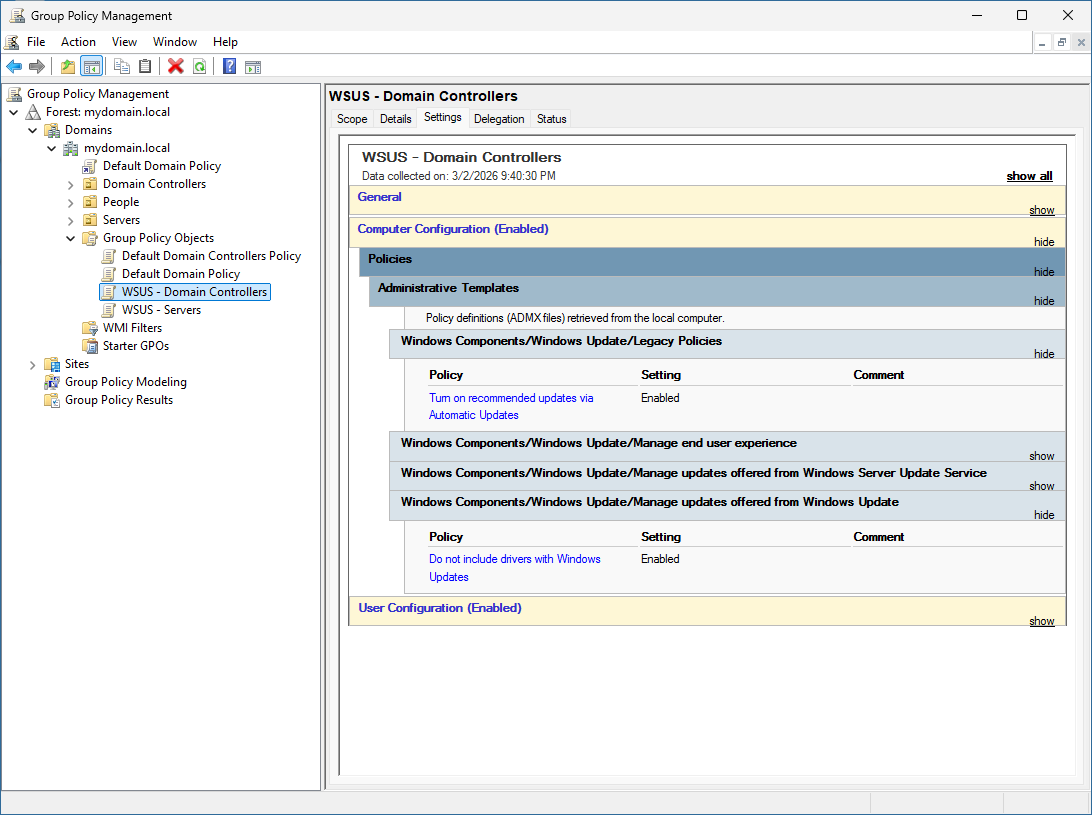Click the Starter GPOs folder icon
This screenshot has height=815, width=1092.
tap(90, 346)
